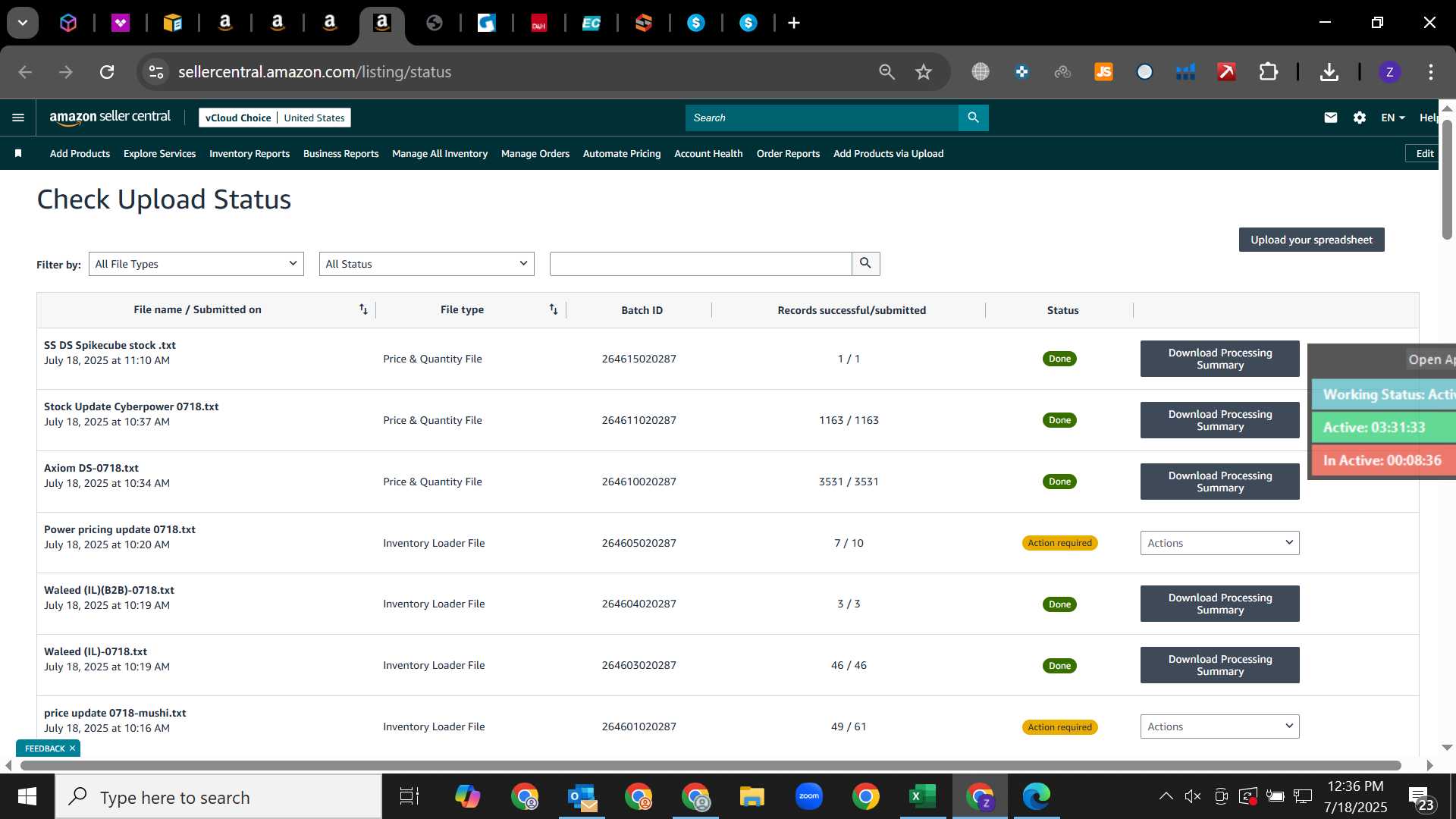Click the amazon seller central logo
The image size is (1456, 819).
pos(110,117)
